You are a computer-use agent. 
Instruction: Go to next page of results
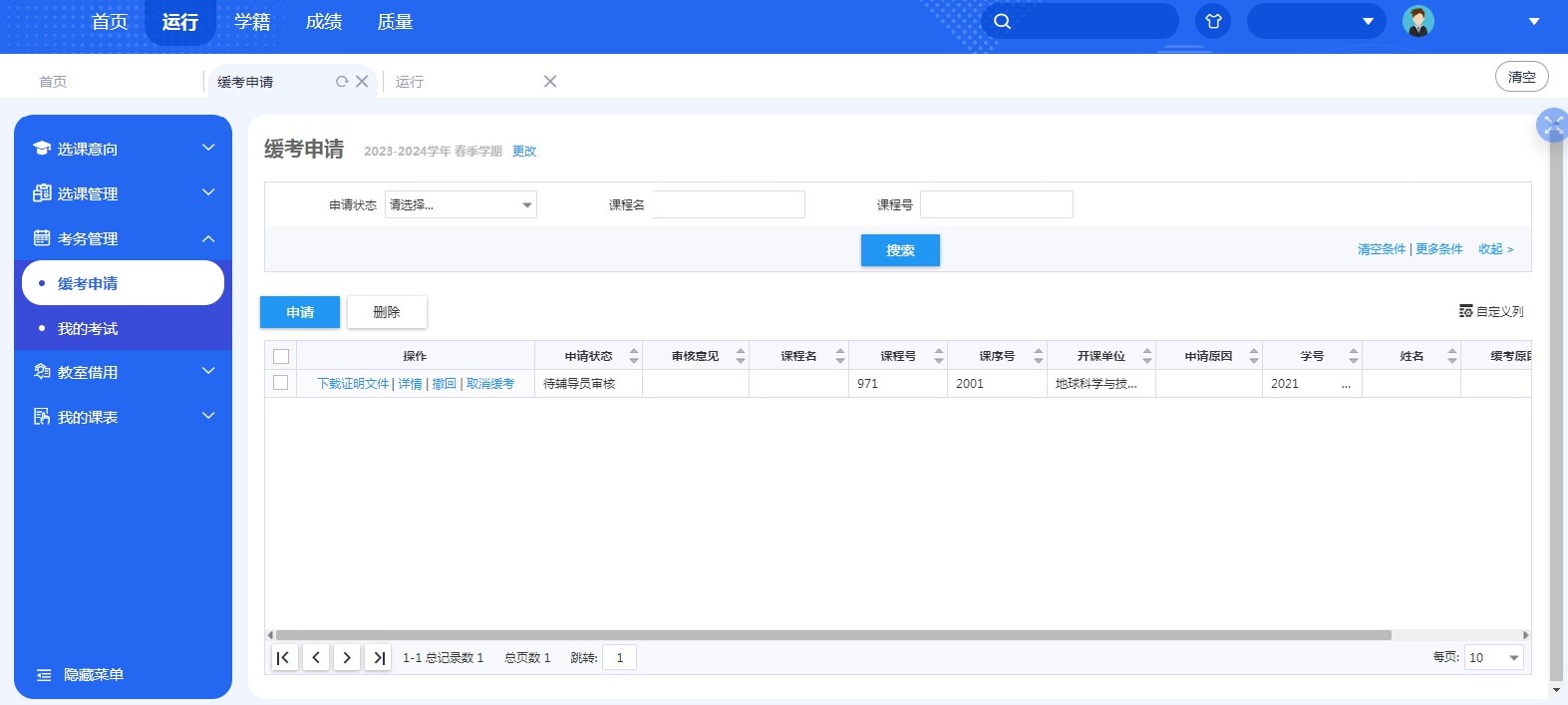[347, 657]
